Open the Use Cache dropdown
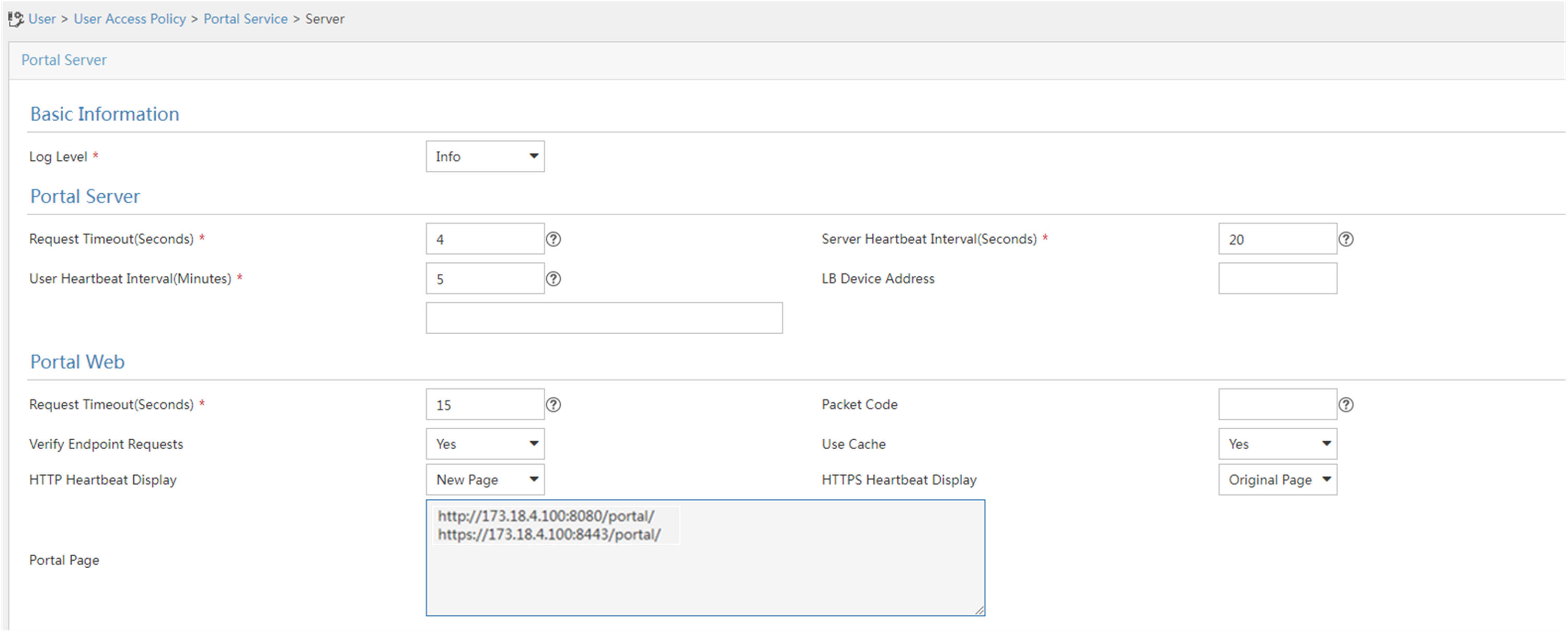The image size is (1568, 633). [1277, 444]
